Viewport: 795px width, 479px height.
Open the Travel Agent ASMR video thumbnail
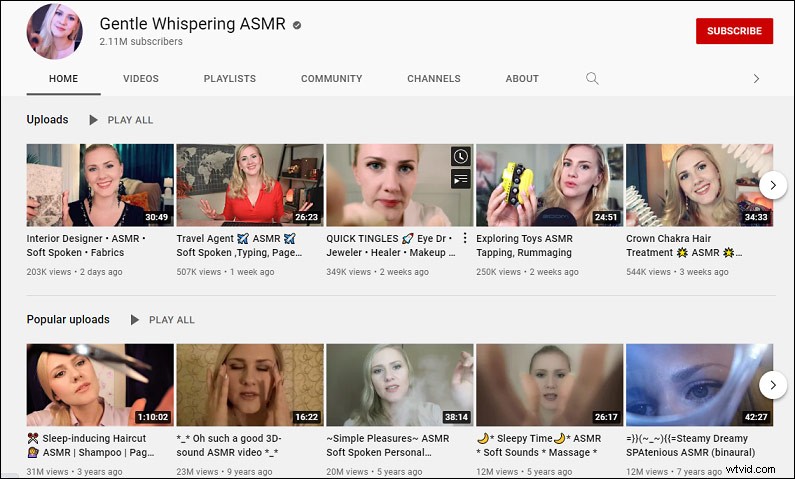tap(250, 185)
